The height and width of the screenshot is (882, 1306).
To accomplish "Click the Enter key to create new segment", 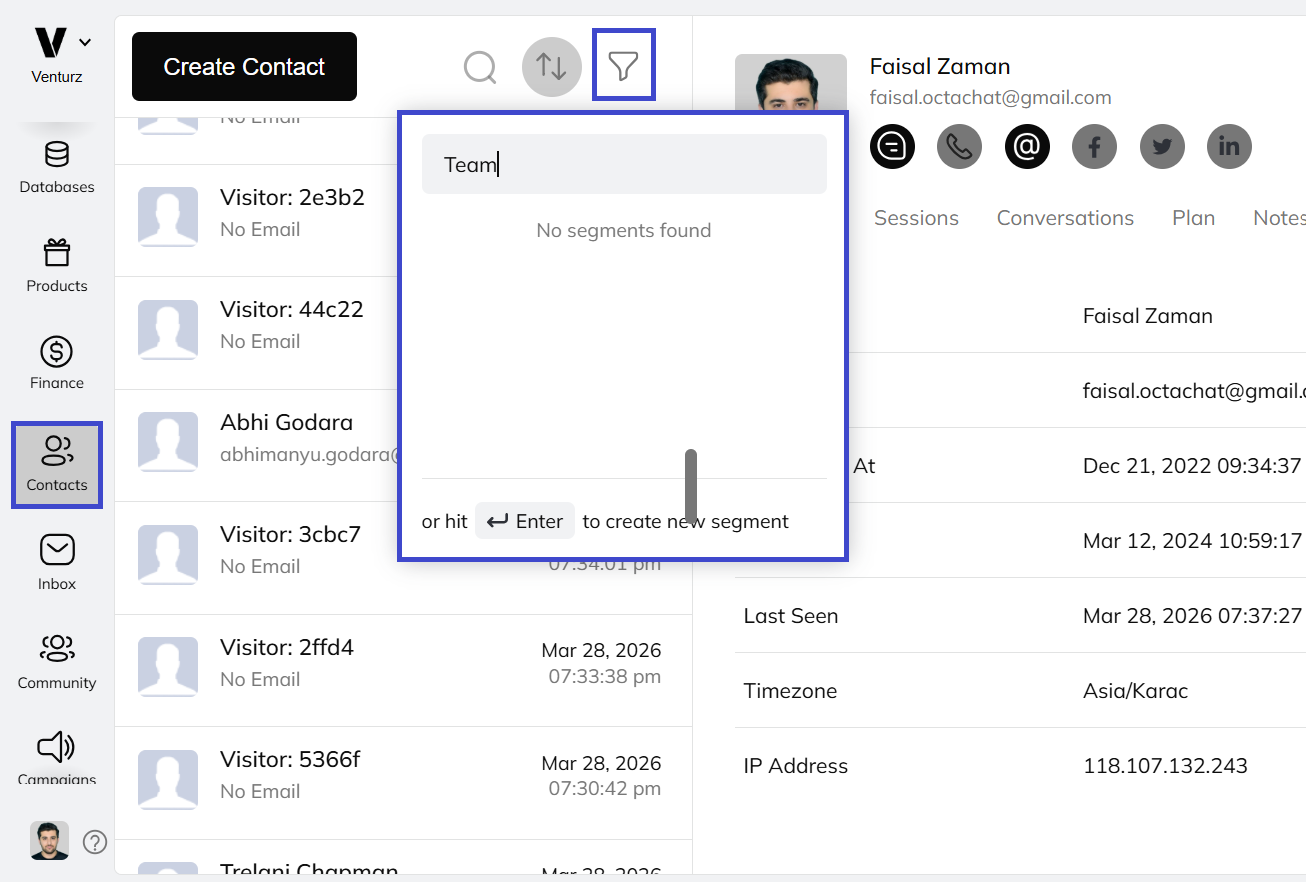I will click(x=524, y=520).
